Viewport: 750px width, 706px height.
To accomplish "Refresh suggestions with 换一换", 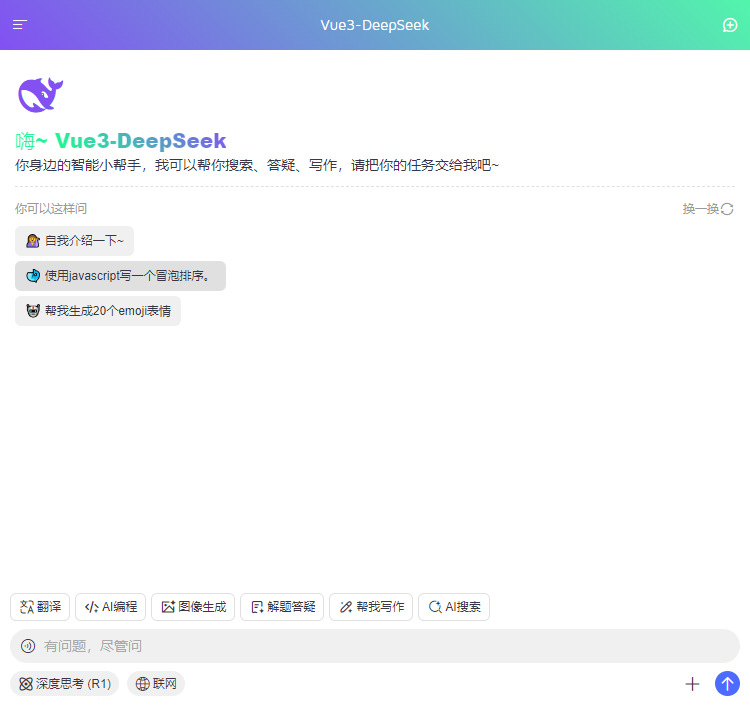I will click(x=708, y=209).
